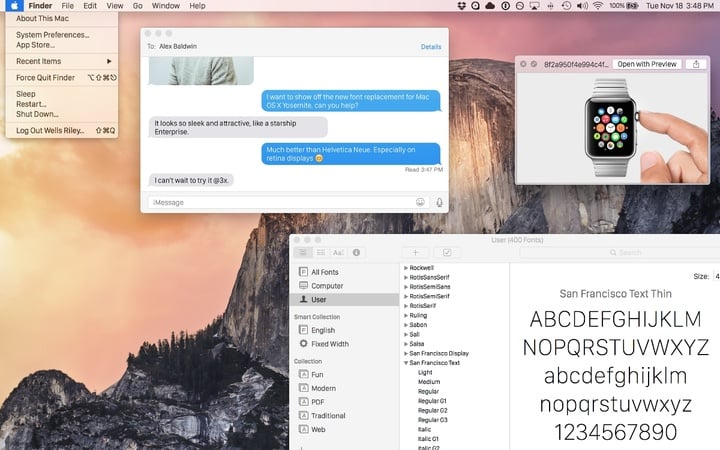Click the microphone icon in Messages

point(439,202)
